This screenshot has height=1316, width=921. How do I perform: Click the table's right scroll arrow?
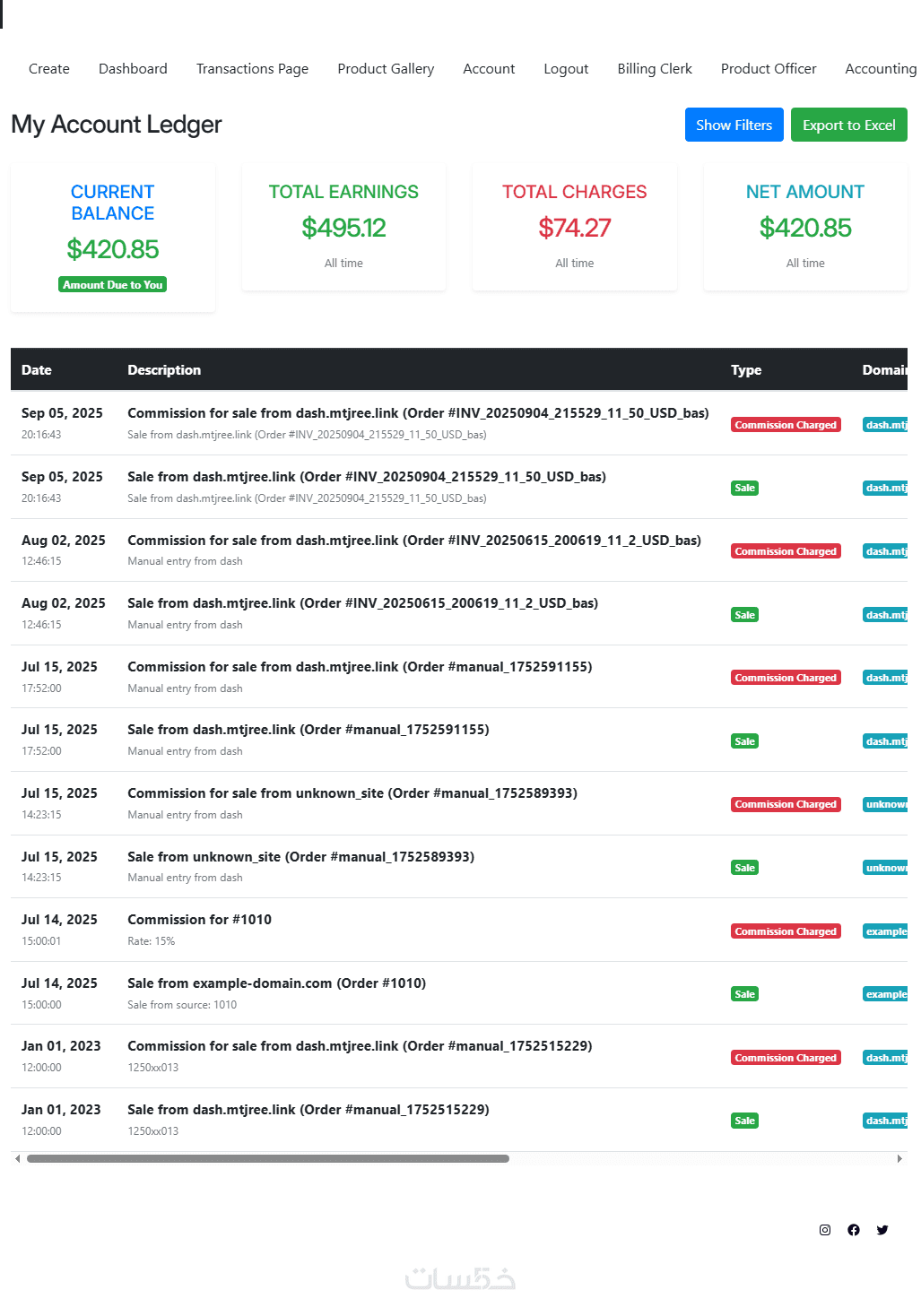point(899,1159)
